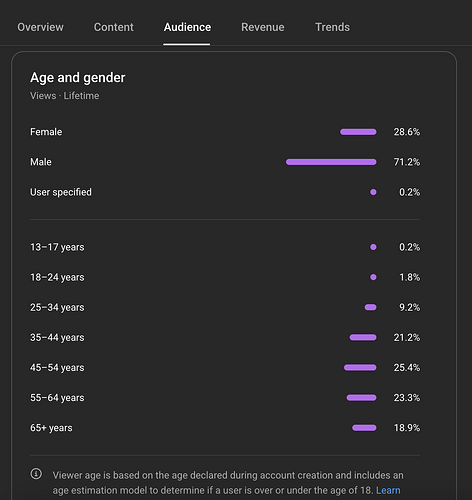Click the 'Views · Lifetime' subtitle
This screenshot has height=500, width=472.
pyautogui.click(x=65, y=96)
